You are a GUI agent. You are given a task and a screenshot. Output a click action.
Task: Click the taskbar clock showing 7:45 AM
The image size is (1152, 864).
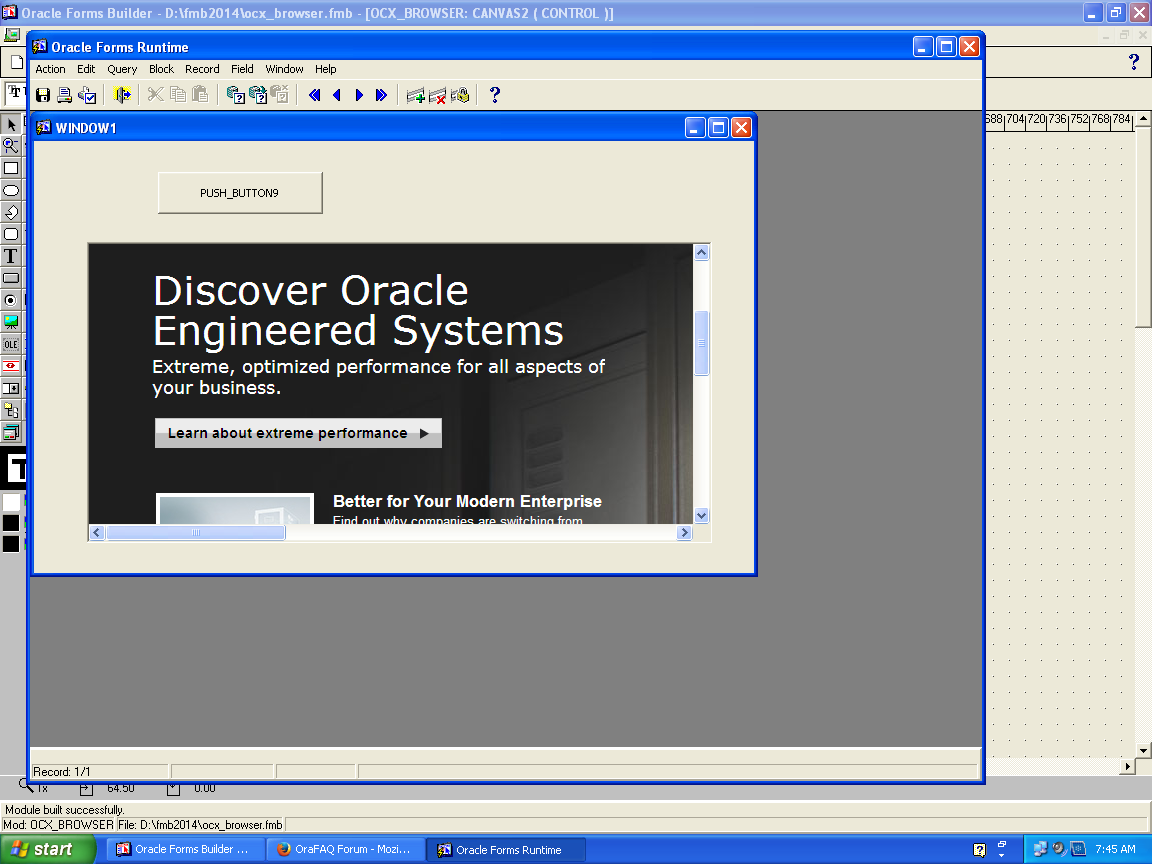pos(1115,849)
